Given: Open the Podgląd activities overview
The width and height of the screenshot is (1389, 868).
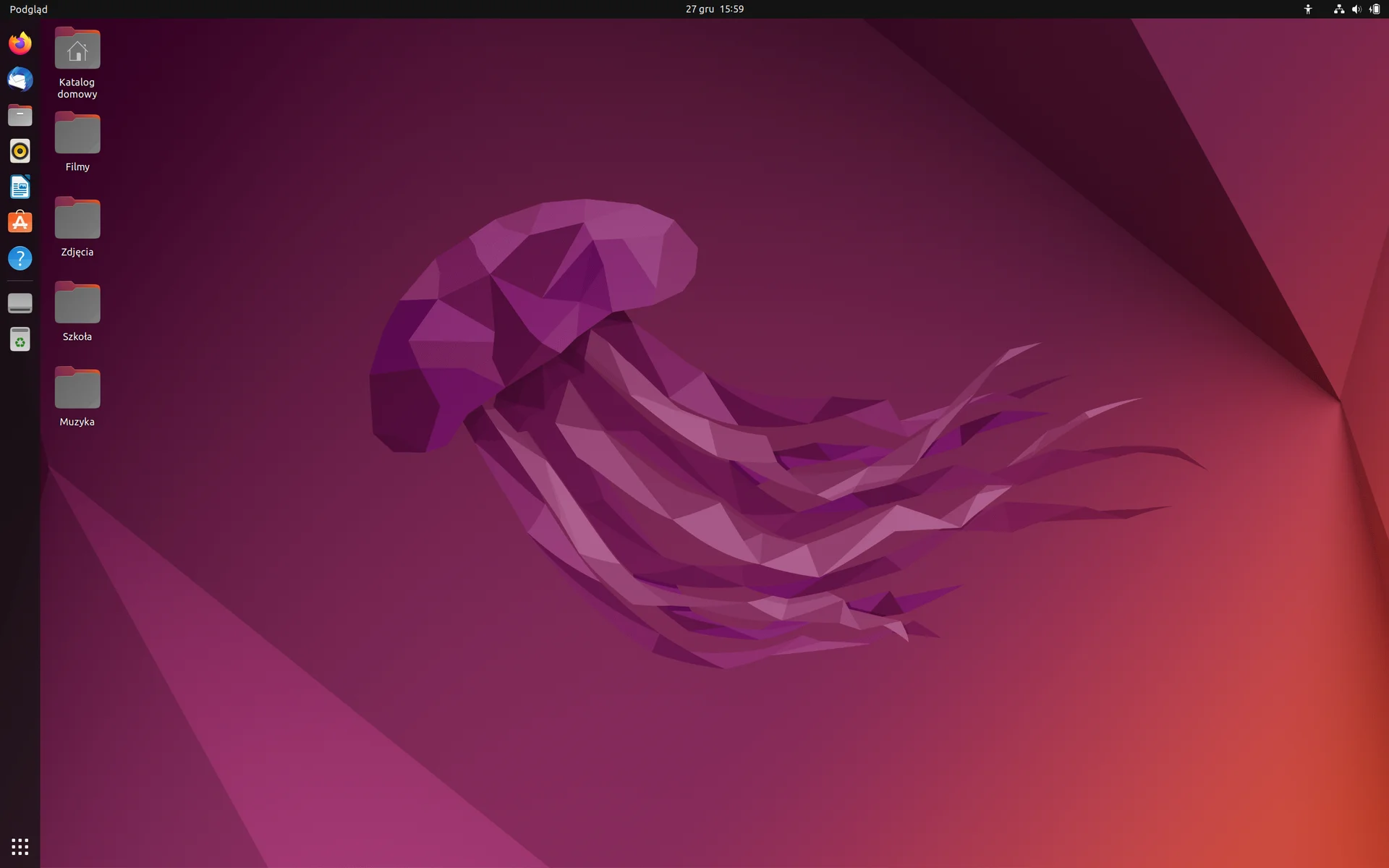Looking at the screenshot, I should click(x=29, y=9).
